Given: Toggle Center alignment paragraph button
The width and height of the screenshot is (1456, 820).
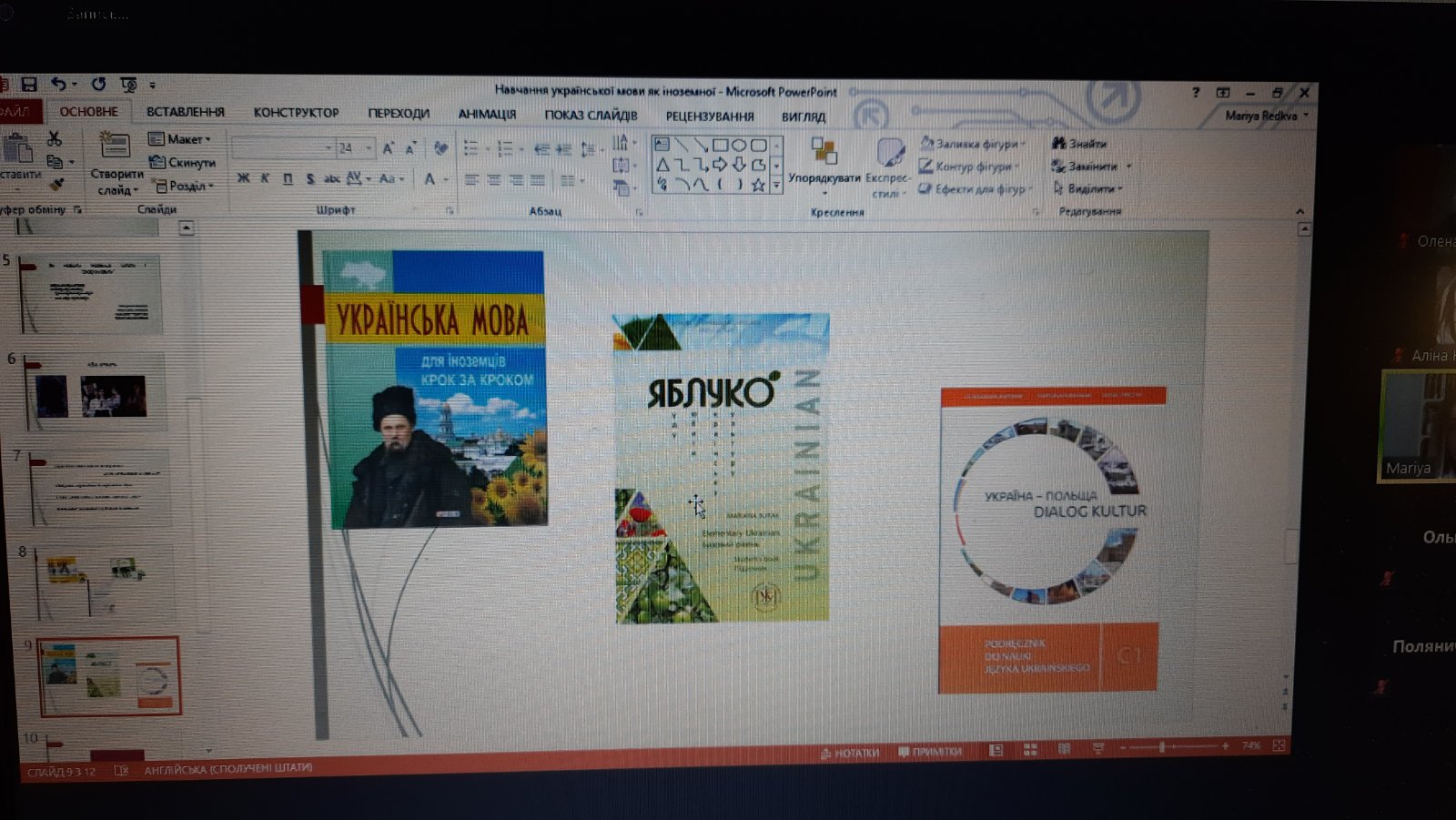Looking at the screenshot, I should [x=493, y=180].
